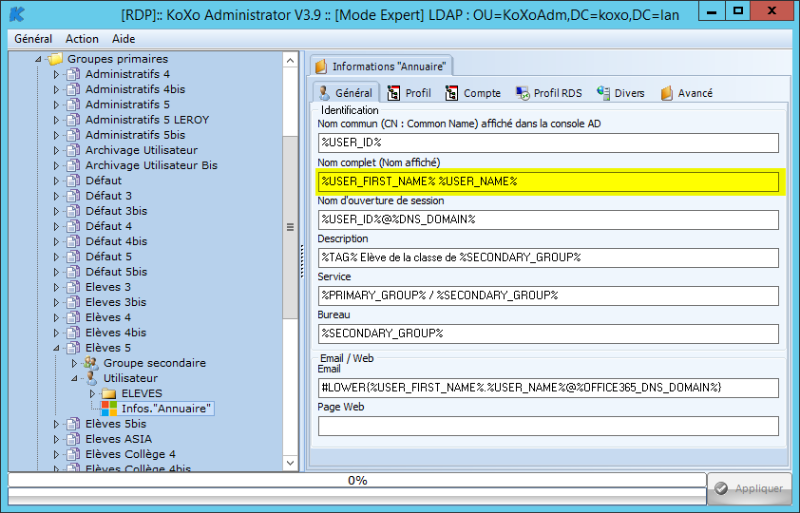Click the Description input field
The image size is (800, 513).
point(548,258)
